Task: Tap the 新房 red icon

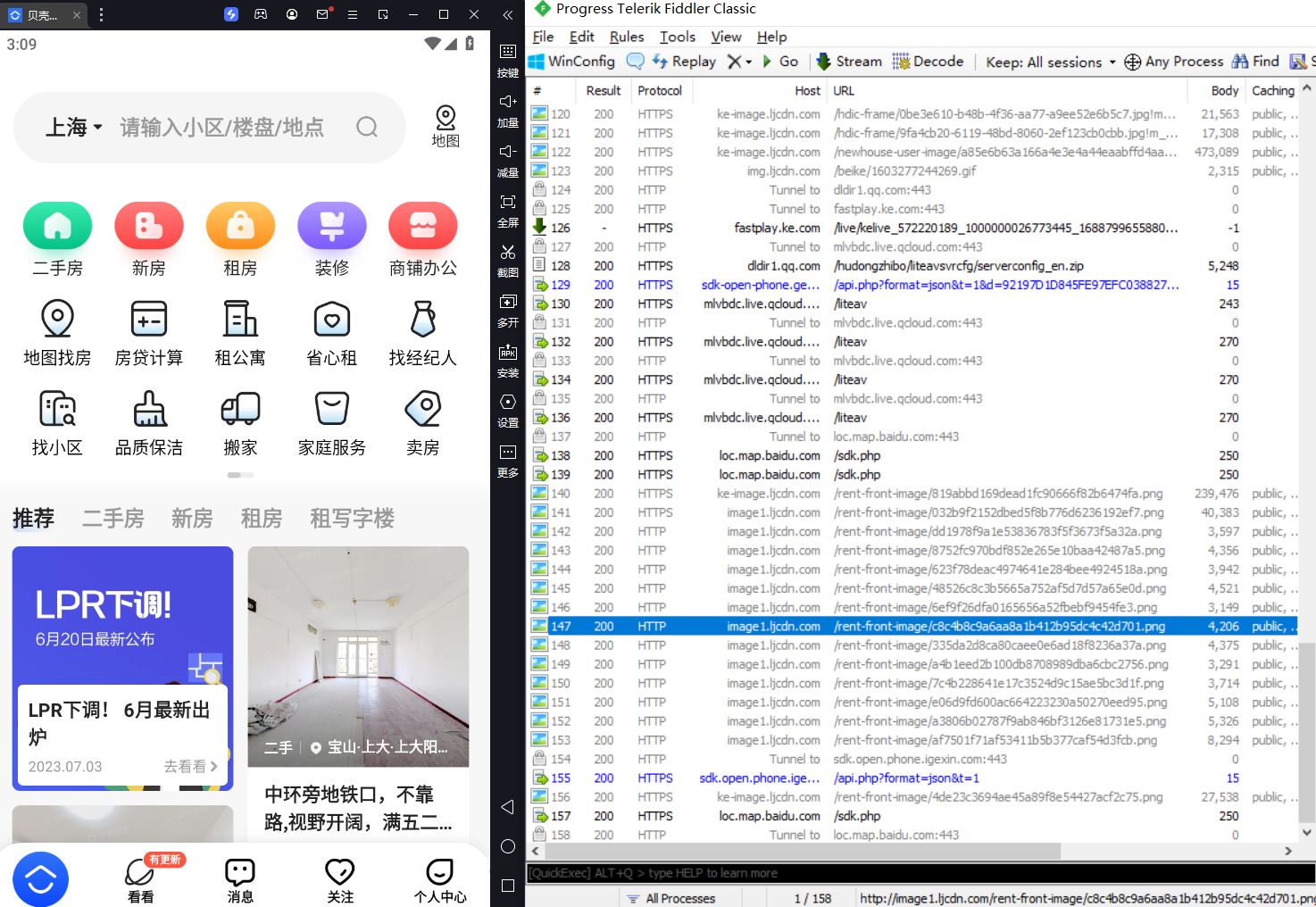Action: [149, 226]
